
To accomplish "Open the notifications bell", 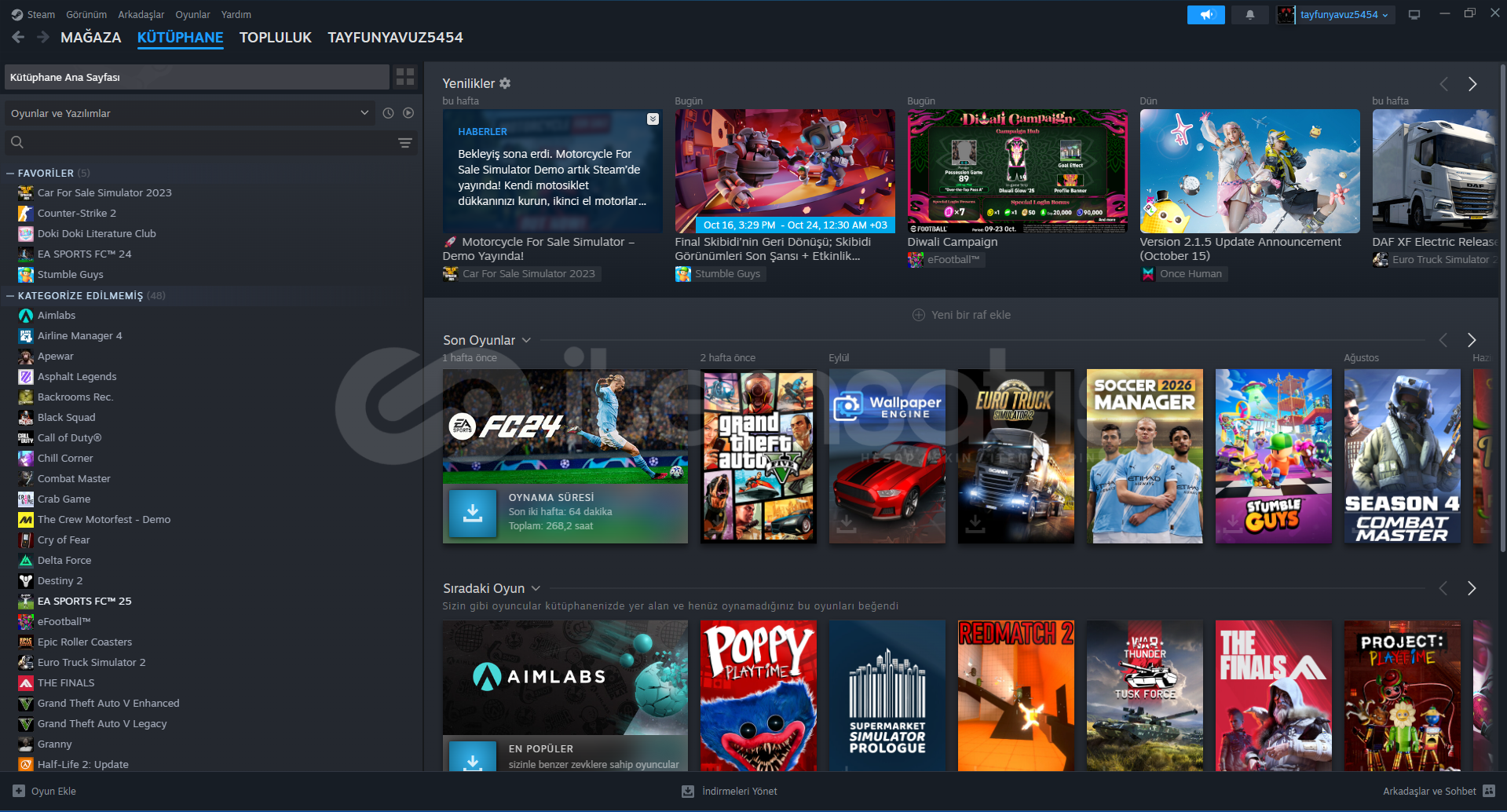I will (x=1249, y=14).
